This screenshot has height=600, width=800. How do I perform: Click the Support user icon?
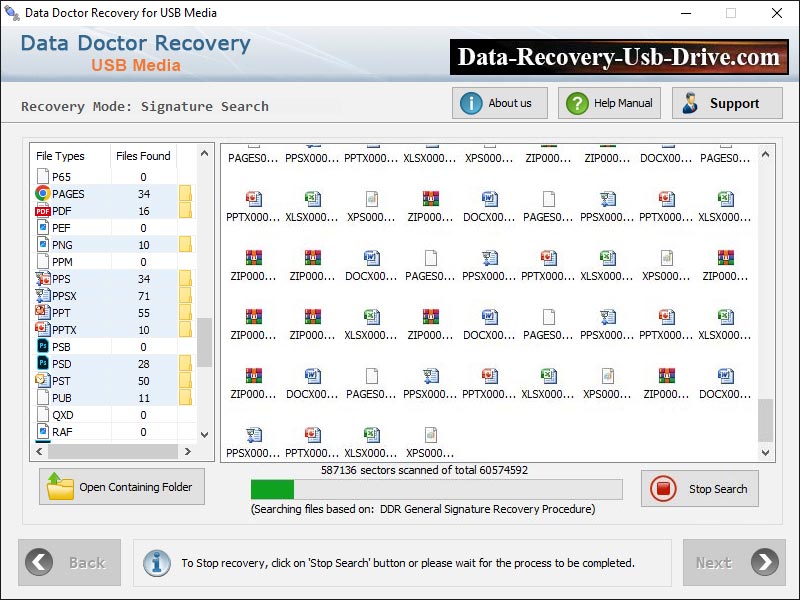[x=690, y=102]
